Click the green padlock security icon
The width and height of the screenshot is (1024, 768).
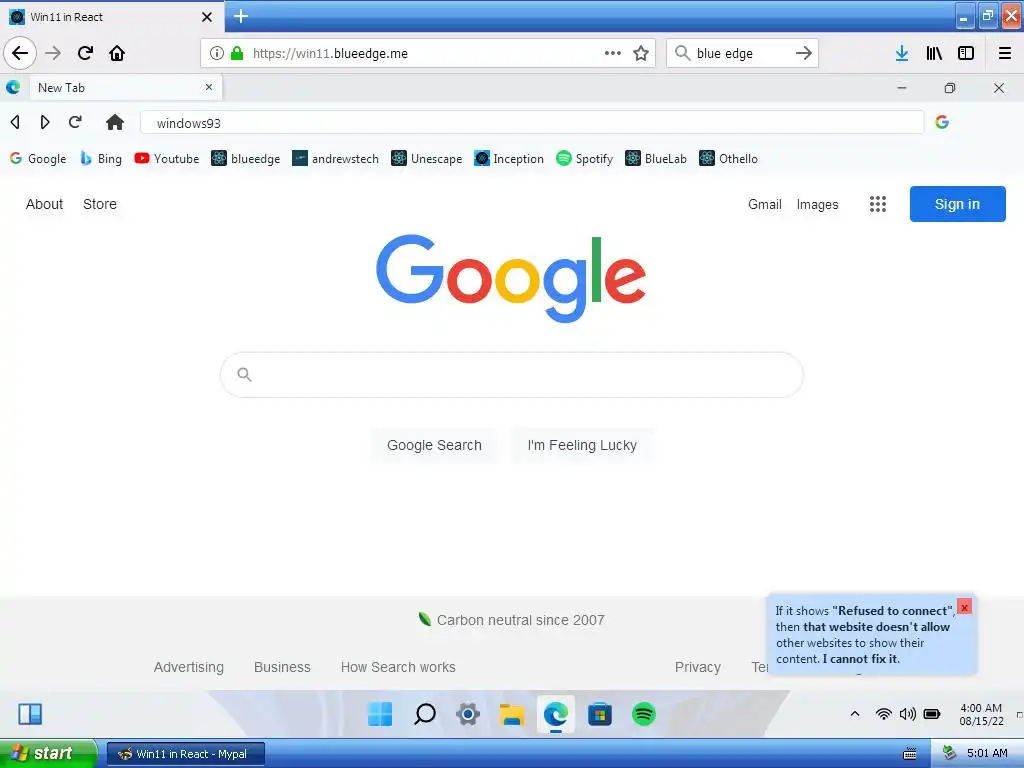(237, 53)
